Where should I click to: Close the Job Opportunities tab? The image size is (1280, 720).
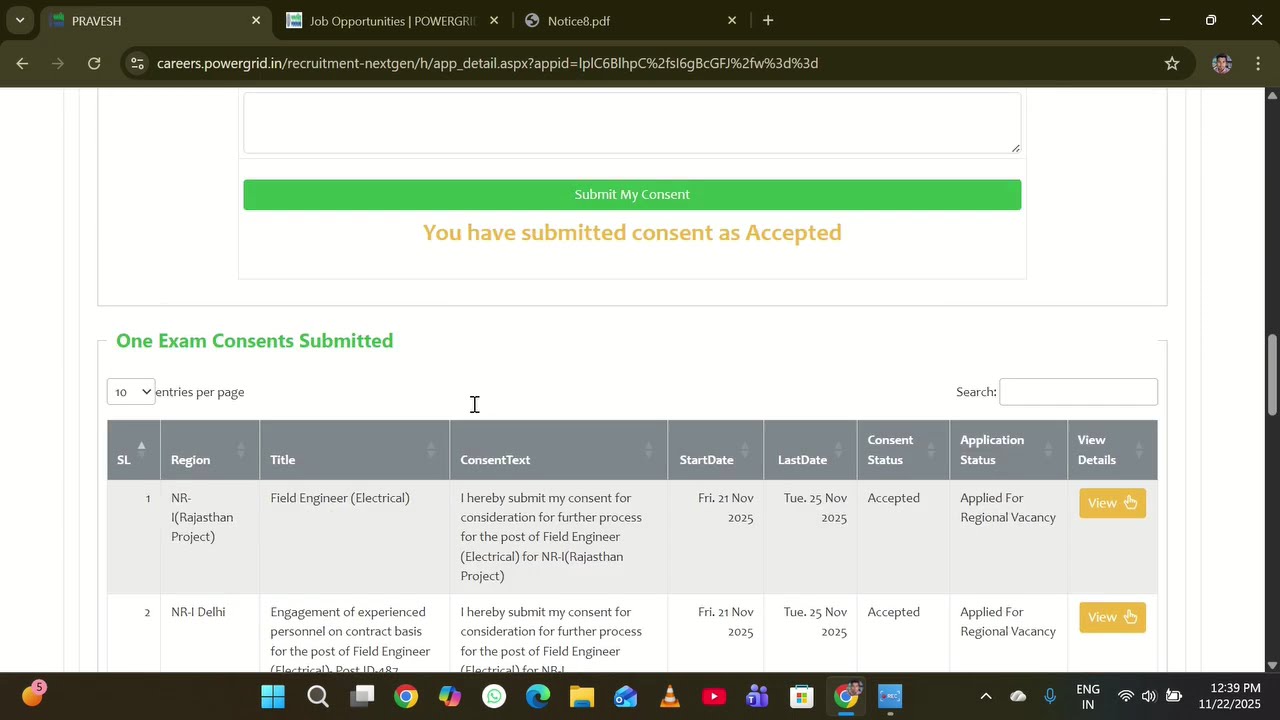[x=494, y=20]
